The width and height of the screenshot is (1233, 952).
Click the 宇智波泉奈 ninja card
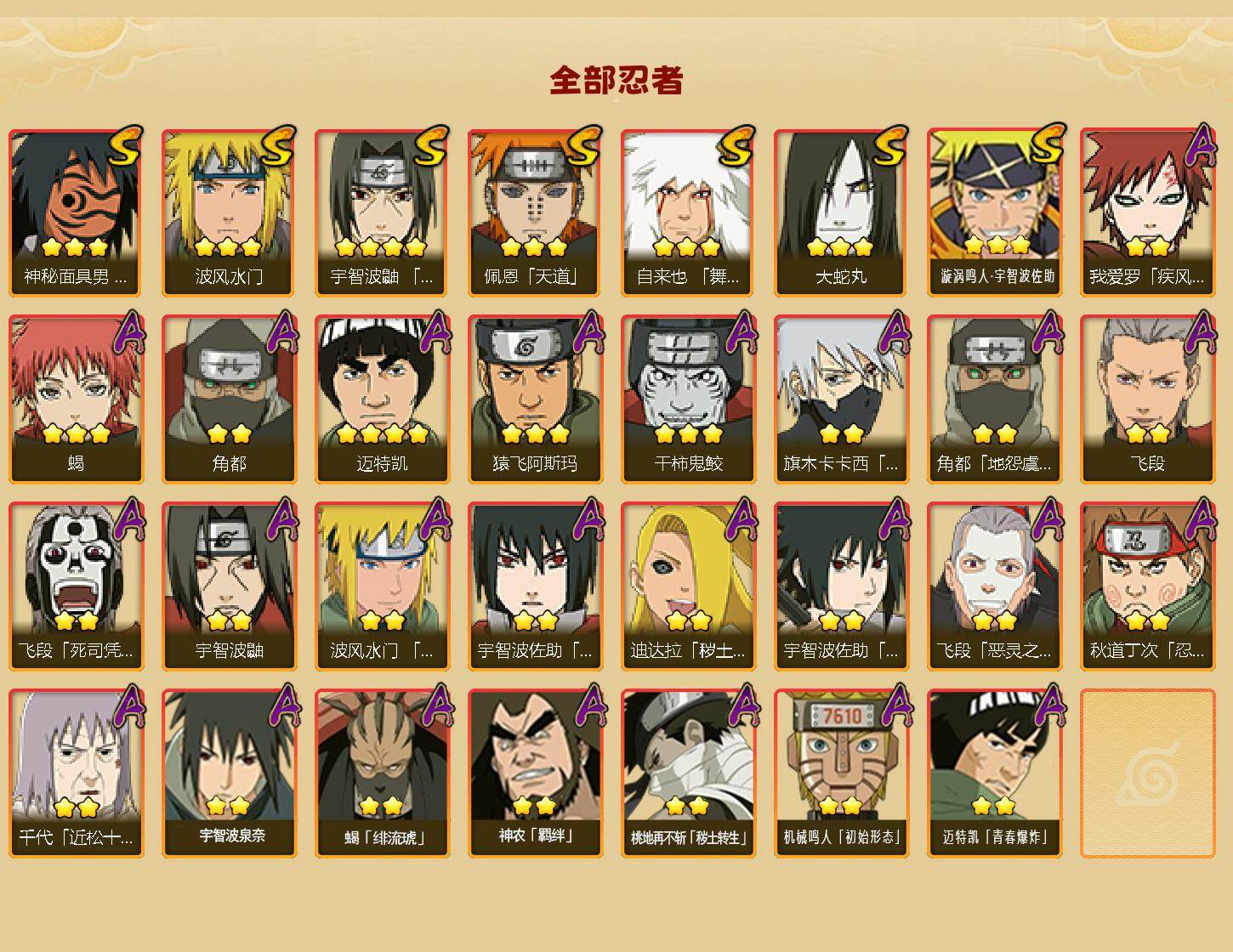[229, 773]
